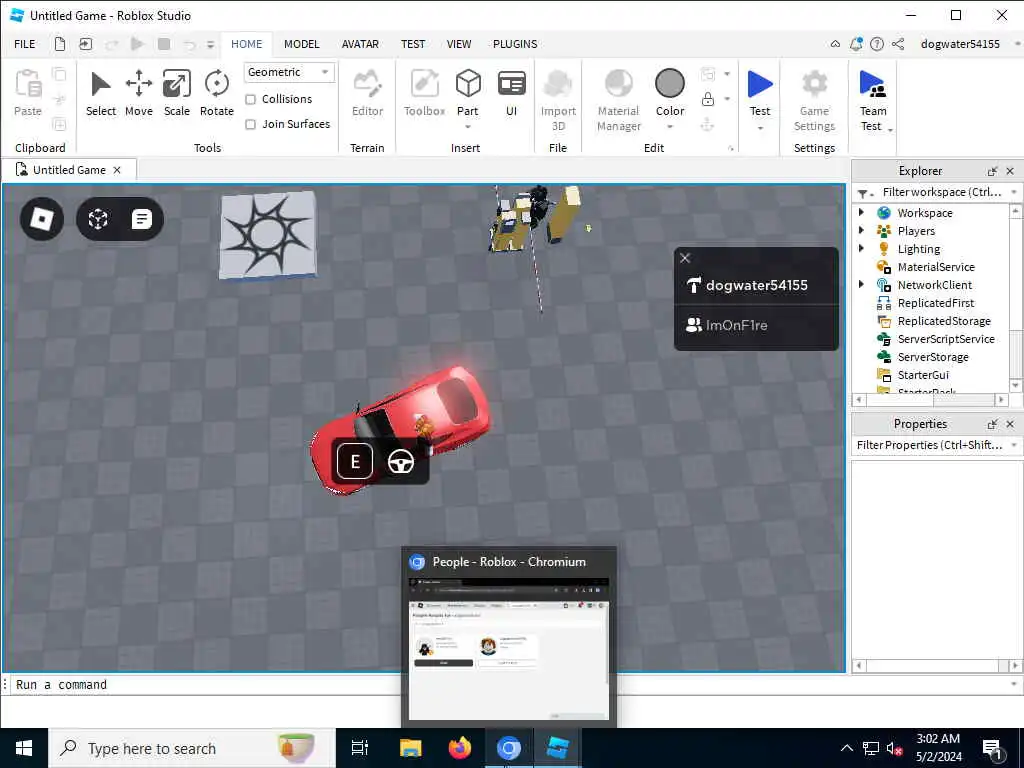Click the play arrow in quick access bar
Screen dimensions: 1024x768
click(x=137, y=44)
